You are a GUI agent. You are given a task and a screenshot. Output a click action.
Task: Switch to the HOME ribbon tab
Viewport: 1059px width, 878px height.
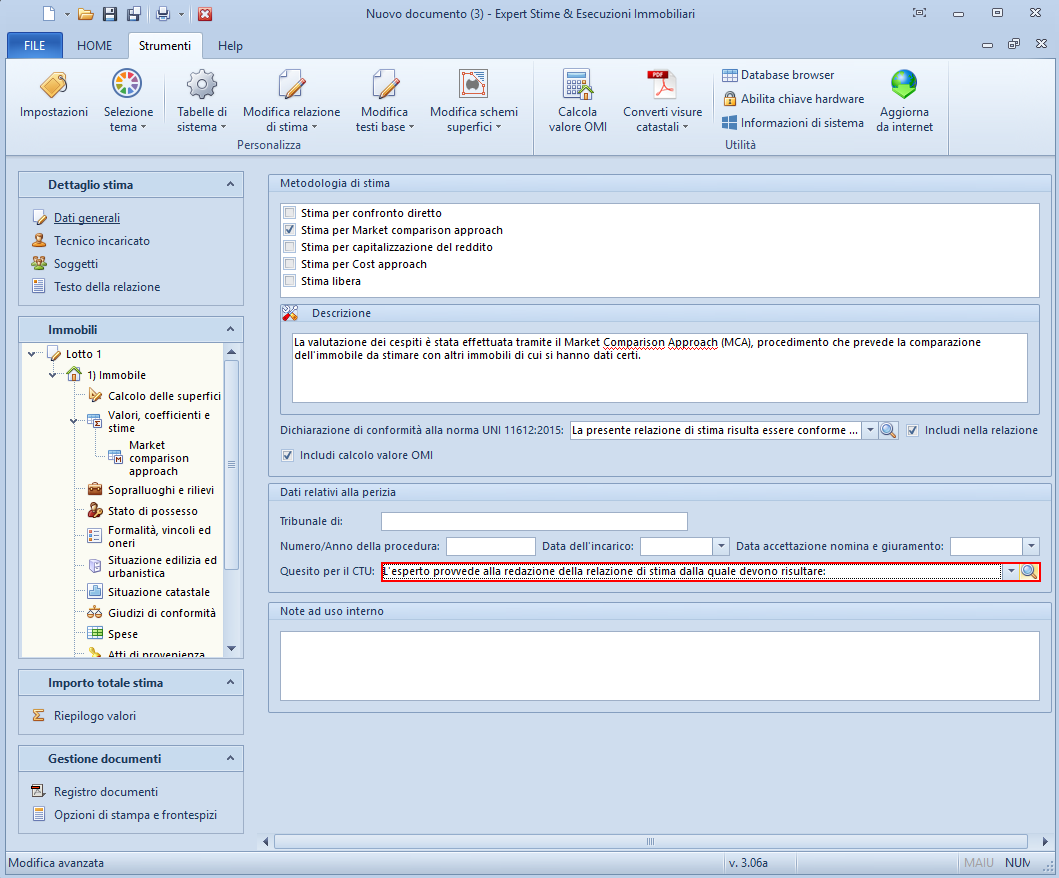pos(95,46)
